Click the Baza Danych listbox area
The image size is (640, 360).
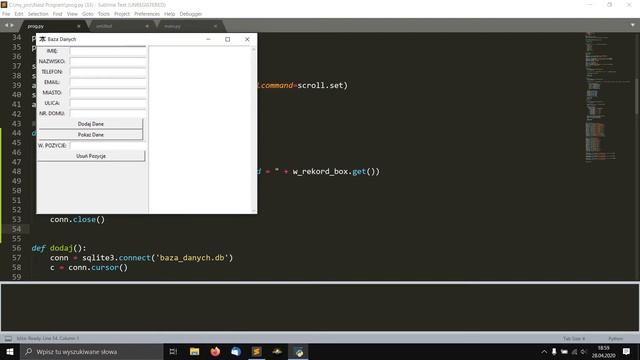pyautogui.click(x=200, y=129)
